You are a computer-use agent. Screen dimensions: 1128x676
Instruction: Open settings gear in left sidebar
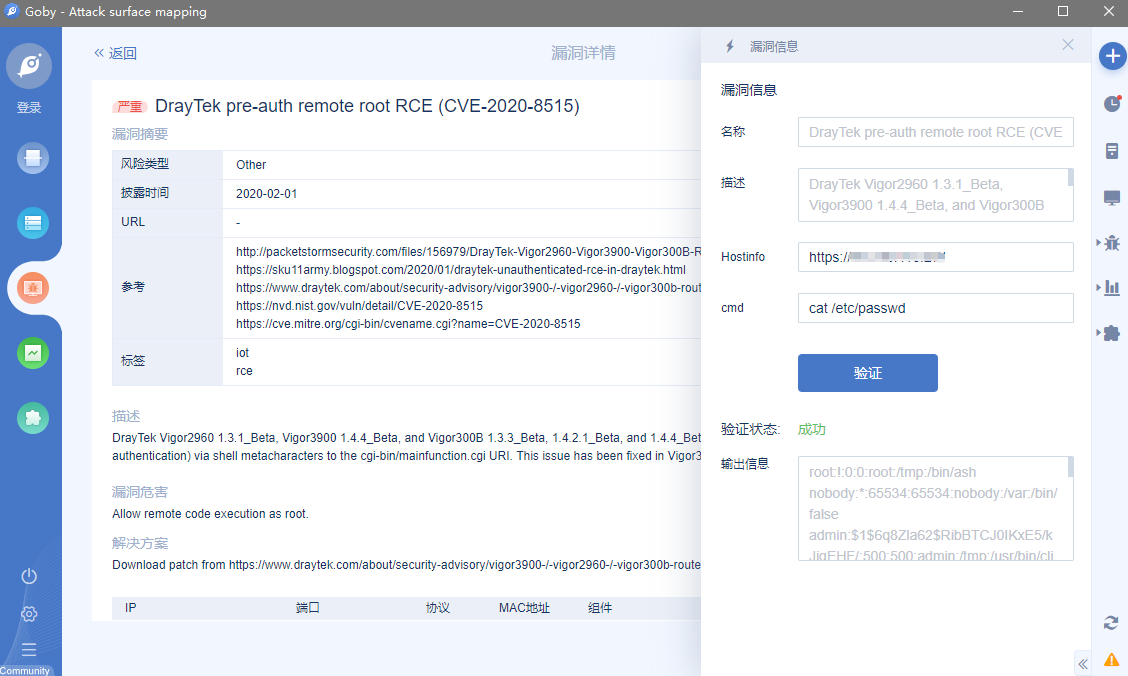[x=29, y=613]
